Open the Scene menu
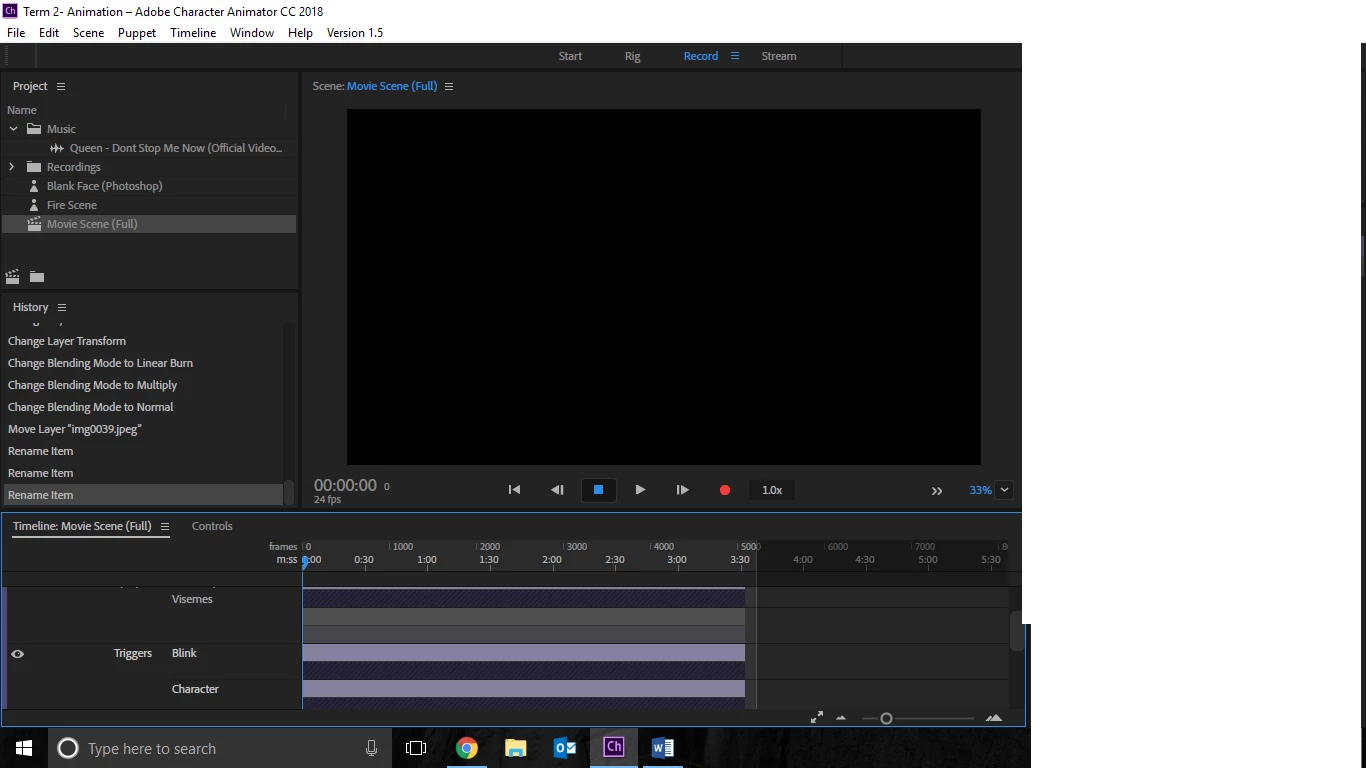 [88, 33]
